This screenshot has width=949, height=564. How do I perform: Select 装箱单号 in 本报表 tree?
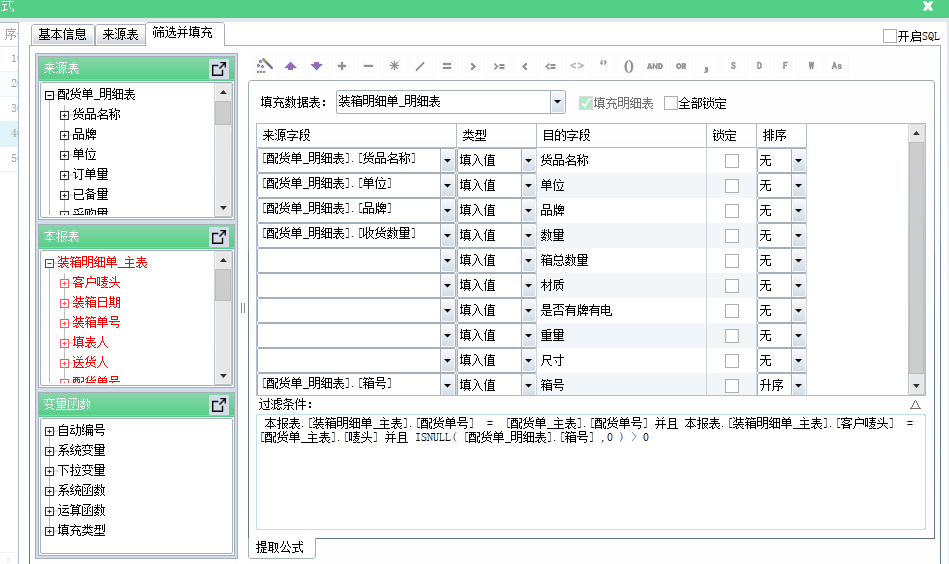96,323
